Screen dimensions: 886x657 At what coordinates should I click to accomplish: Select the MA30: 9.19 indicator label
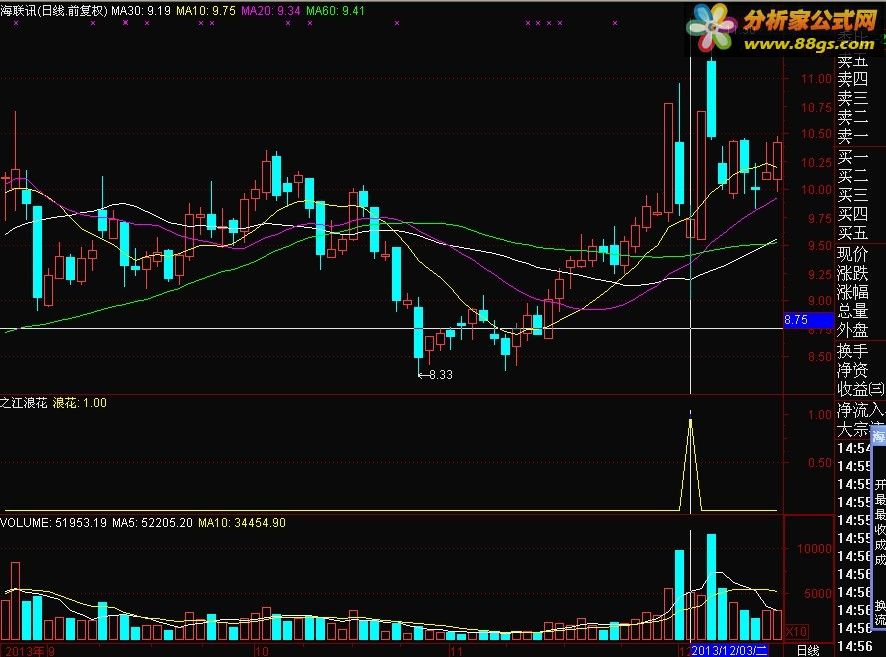click(141, 10)
